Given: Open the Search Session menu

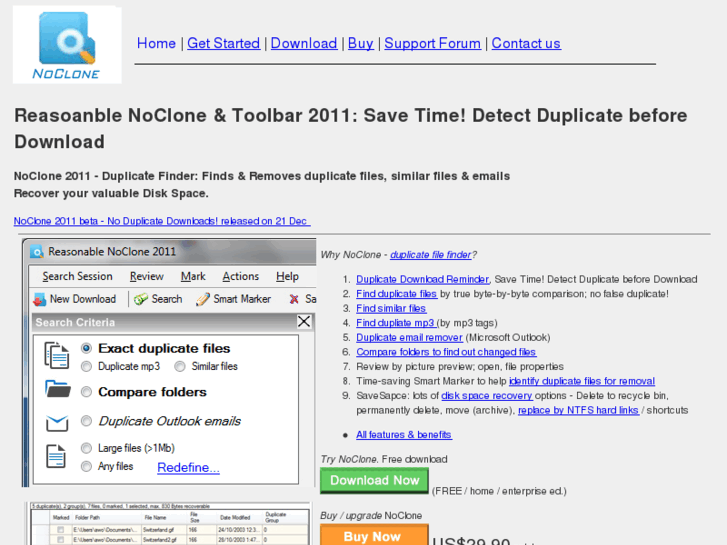Looking at the screenshot, I should [77, 276].
